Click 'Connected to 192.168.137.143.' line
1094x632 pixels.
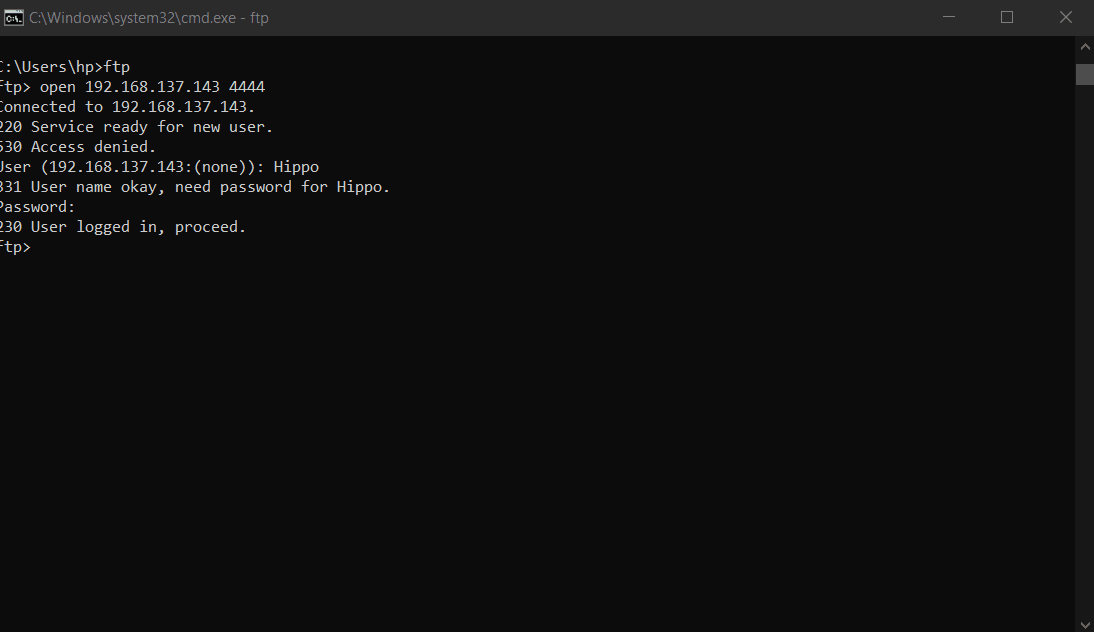click(128, 107)
